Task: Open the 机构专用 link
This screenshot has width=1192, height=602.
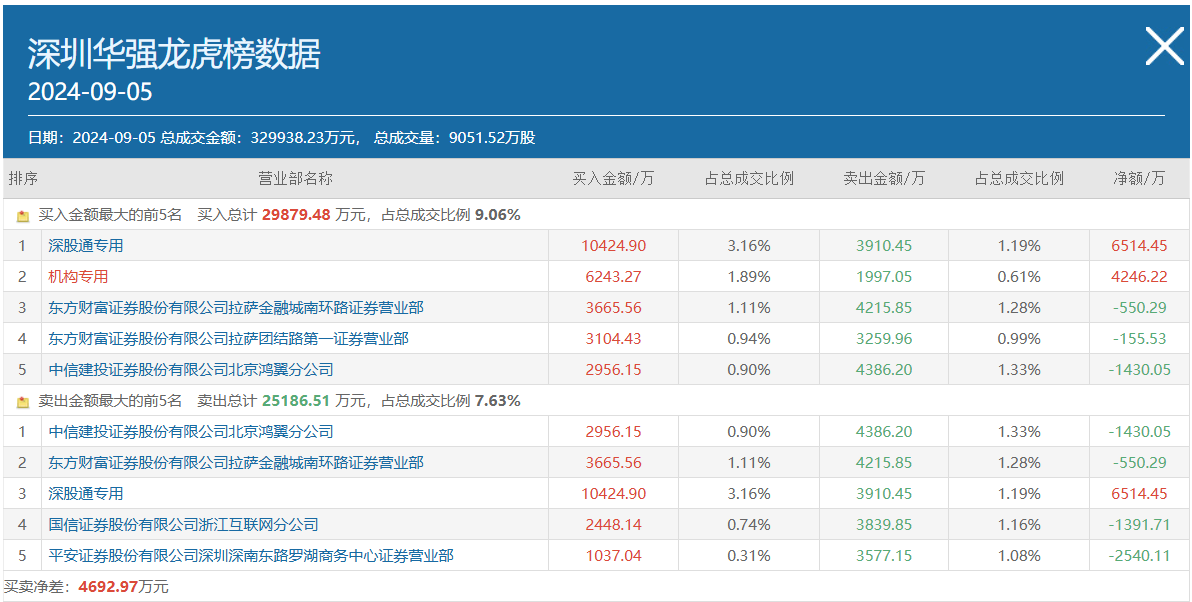Action: [x=78, y=276]
